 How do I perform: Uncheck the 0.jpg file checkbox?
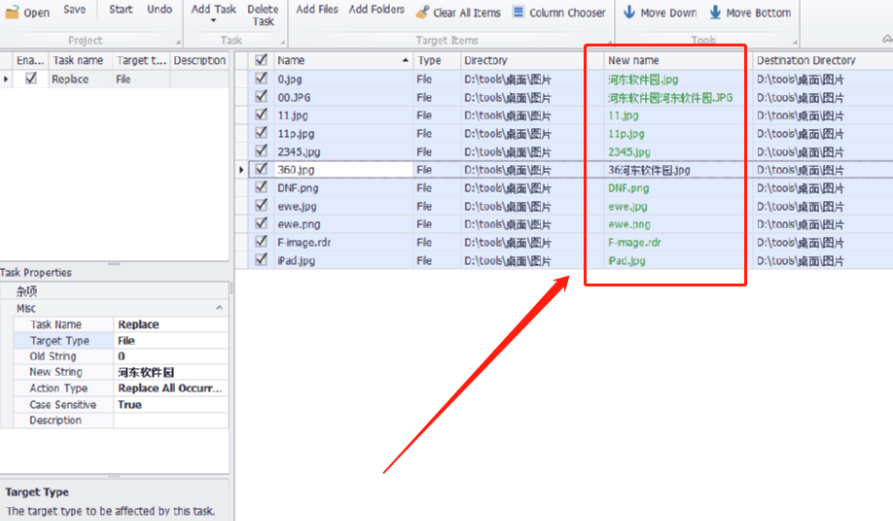(x=261, y=78)
